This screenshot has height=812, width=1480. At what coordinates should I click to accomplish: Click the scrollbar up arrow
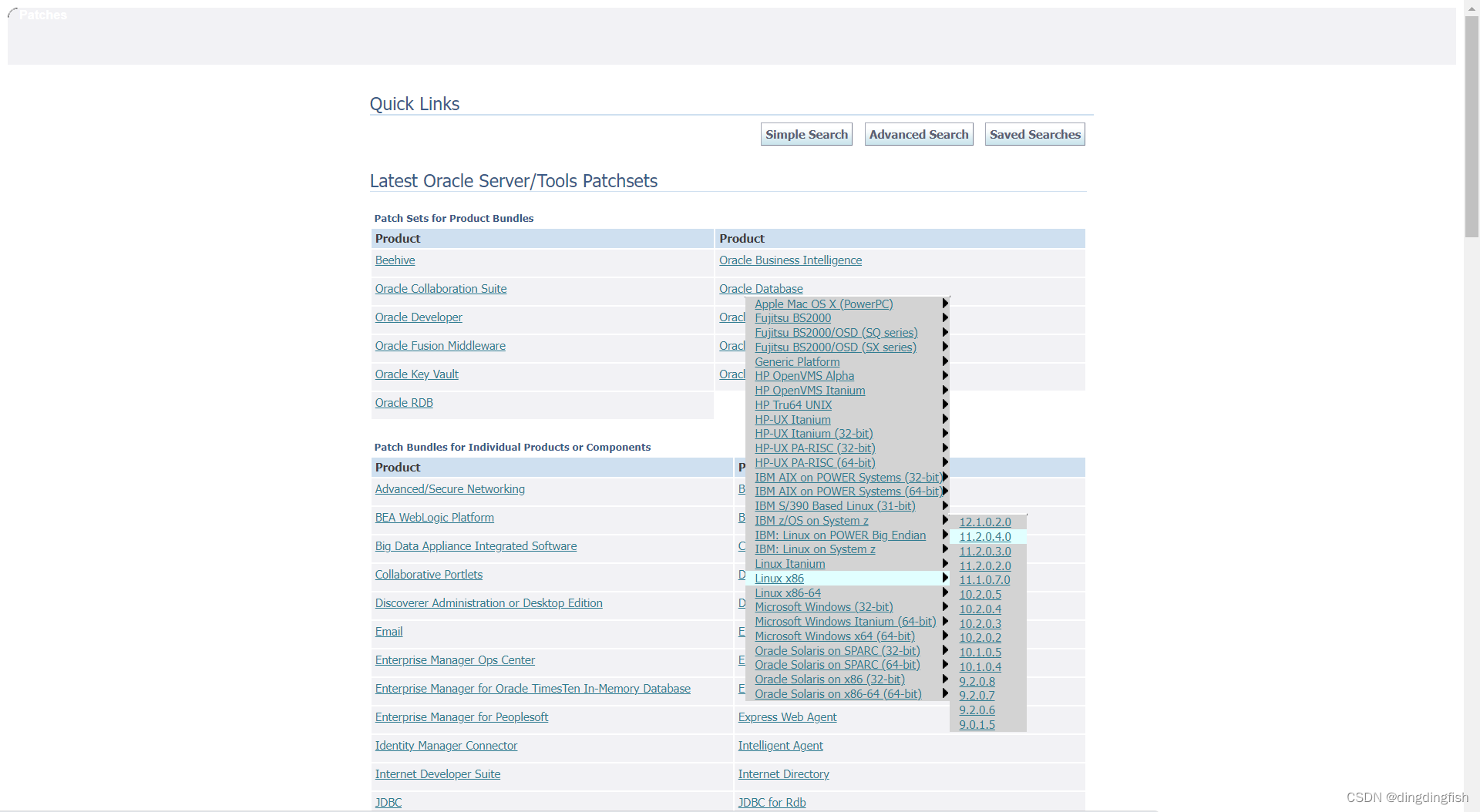(x=1472, y=7)
